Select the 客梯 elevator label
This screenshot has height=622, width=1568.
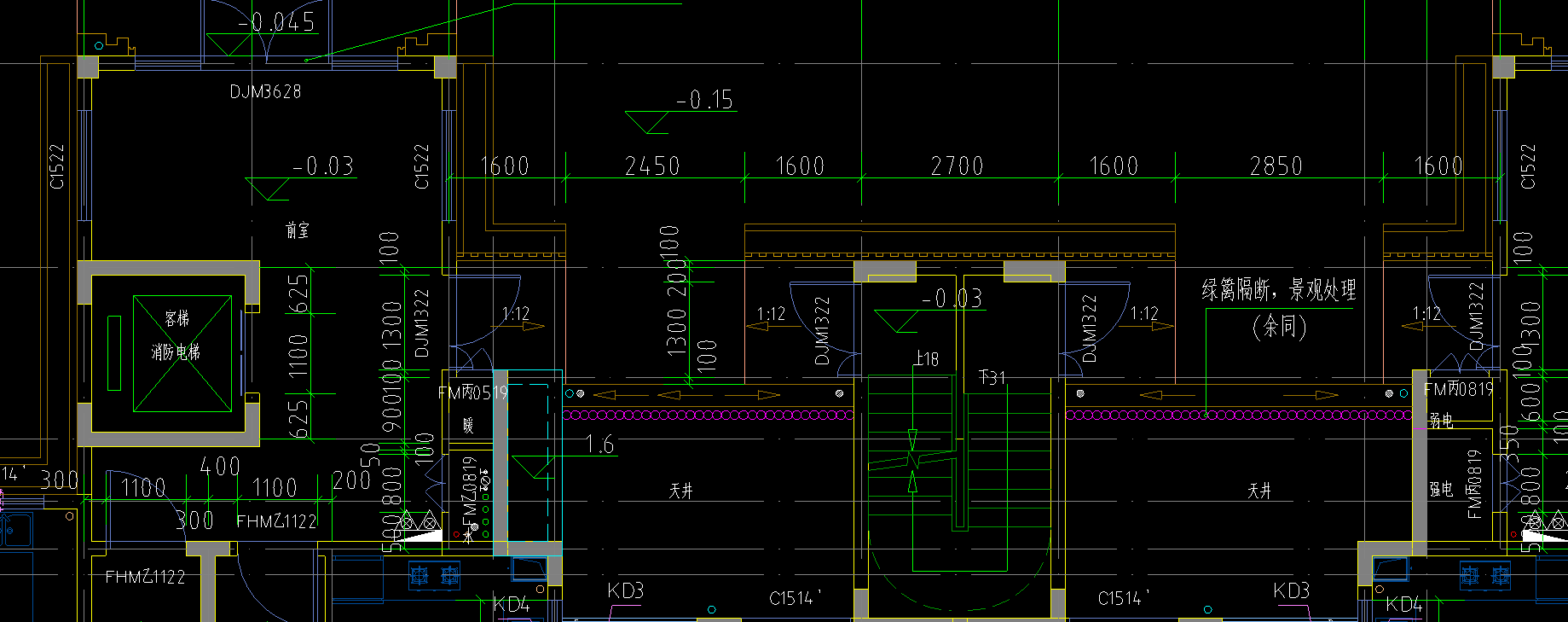pos(177,318)
